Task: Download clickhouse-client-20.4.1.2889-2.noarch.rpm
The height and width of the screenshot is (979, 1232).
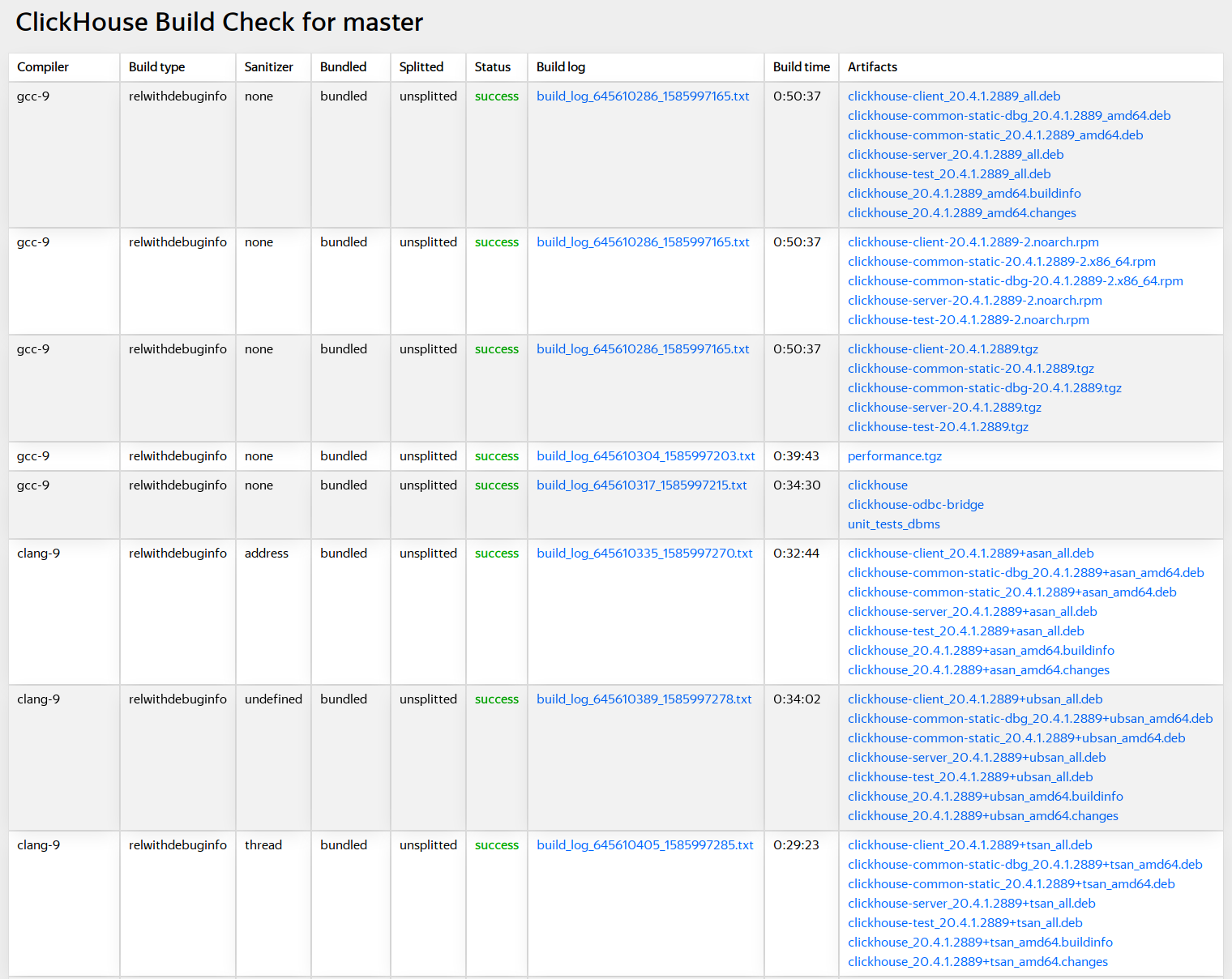Action: (973, 242)
